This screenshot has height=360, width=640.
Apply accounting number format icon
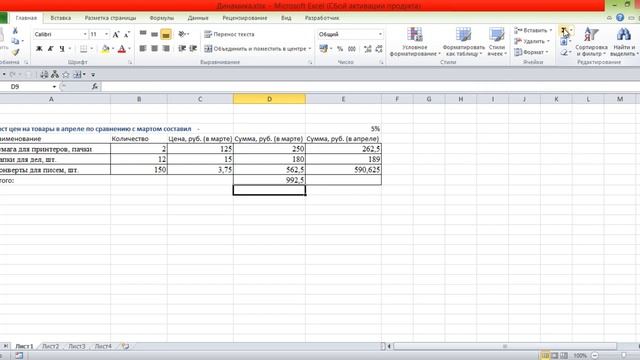pos(324,49)
